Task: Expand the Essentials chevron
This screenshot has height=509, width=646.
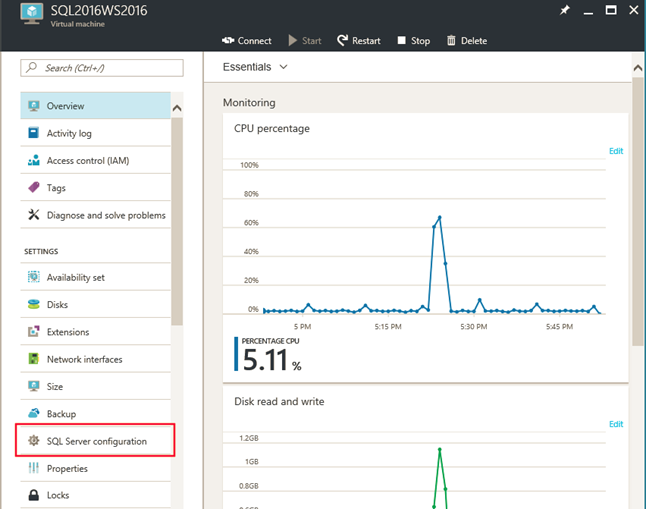Action: (x=283, y=67)
